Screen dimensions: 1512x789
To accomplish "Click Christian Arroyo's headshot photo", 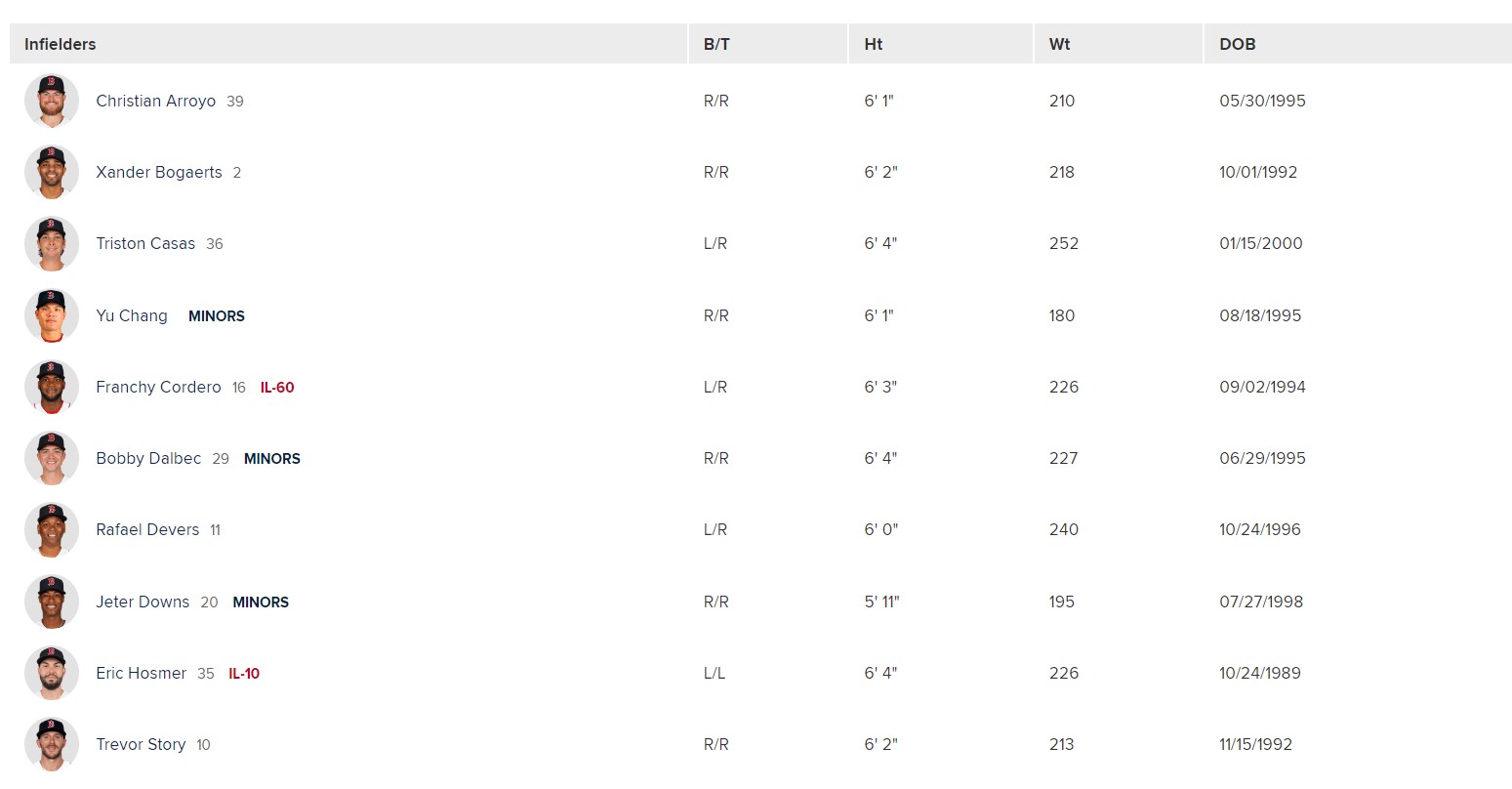I will tap(51, 101).
